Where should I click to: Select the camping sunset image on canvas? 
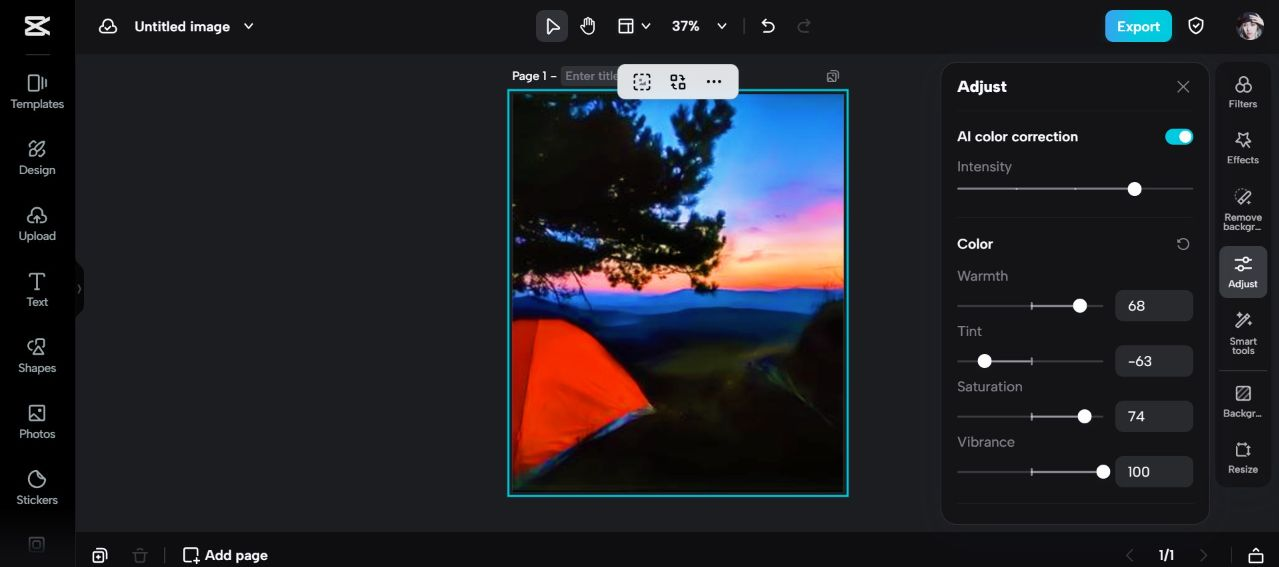tap(678, 293)
